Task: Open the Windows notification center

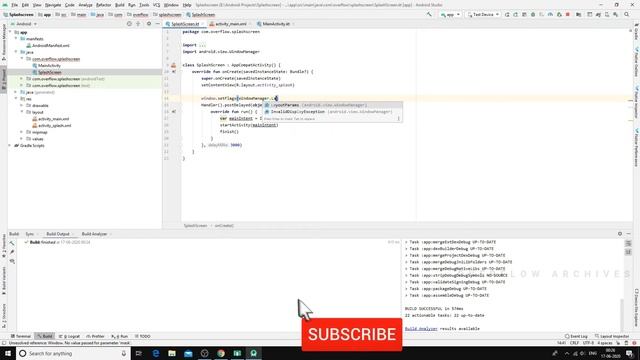Action: [x=630, y=353]
